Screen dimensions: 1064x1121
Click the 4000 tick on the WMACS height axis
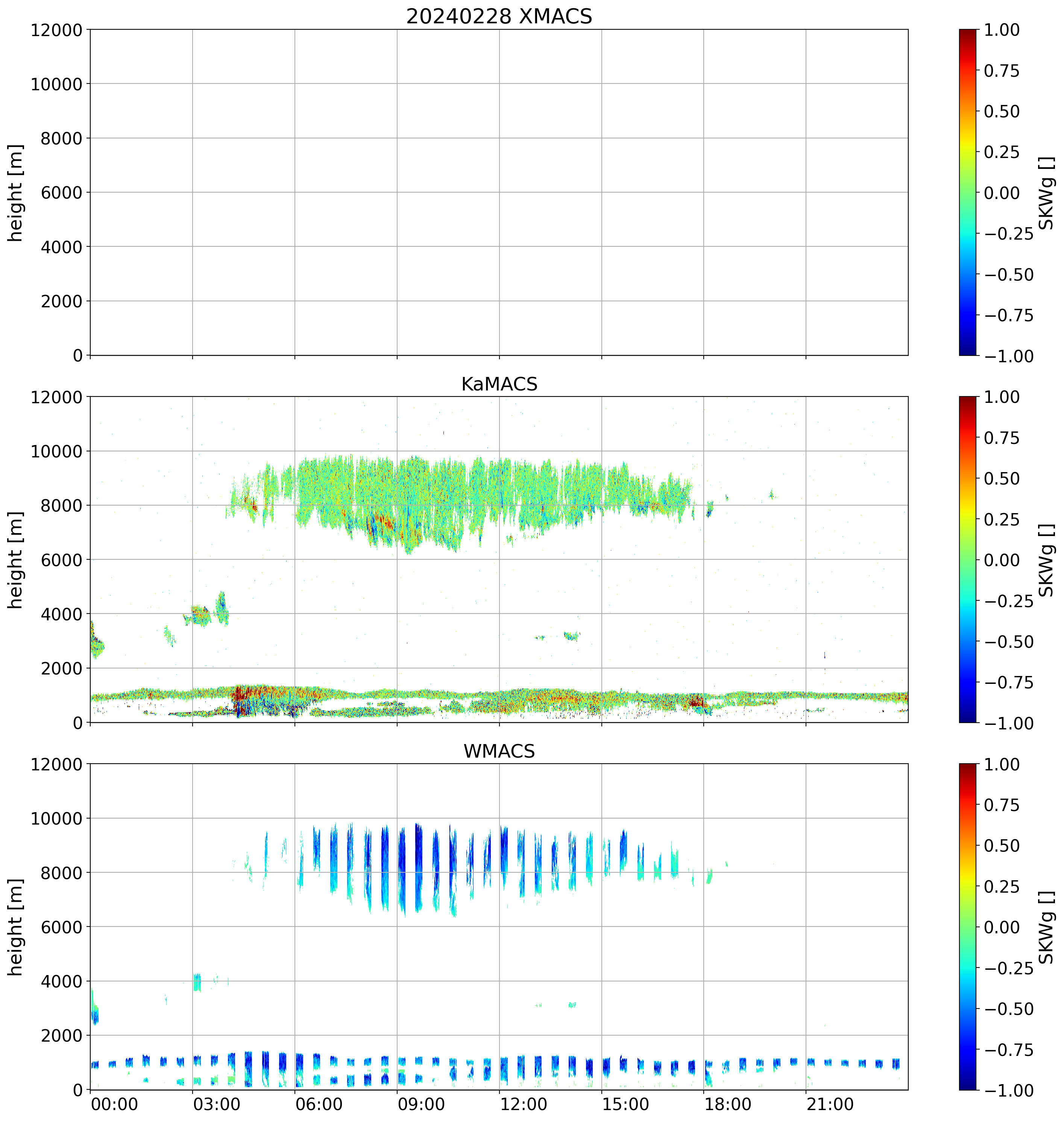(x=62, y=981)
